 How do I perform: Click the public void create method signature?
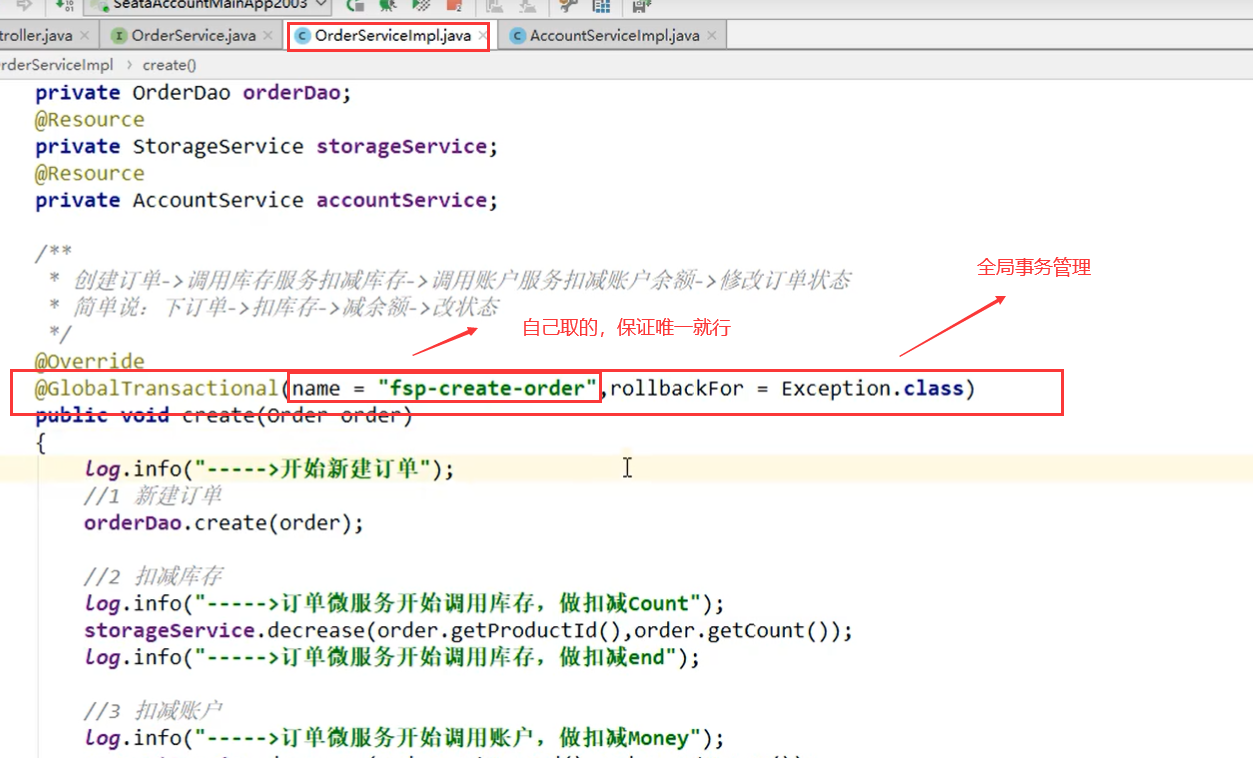224,416
